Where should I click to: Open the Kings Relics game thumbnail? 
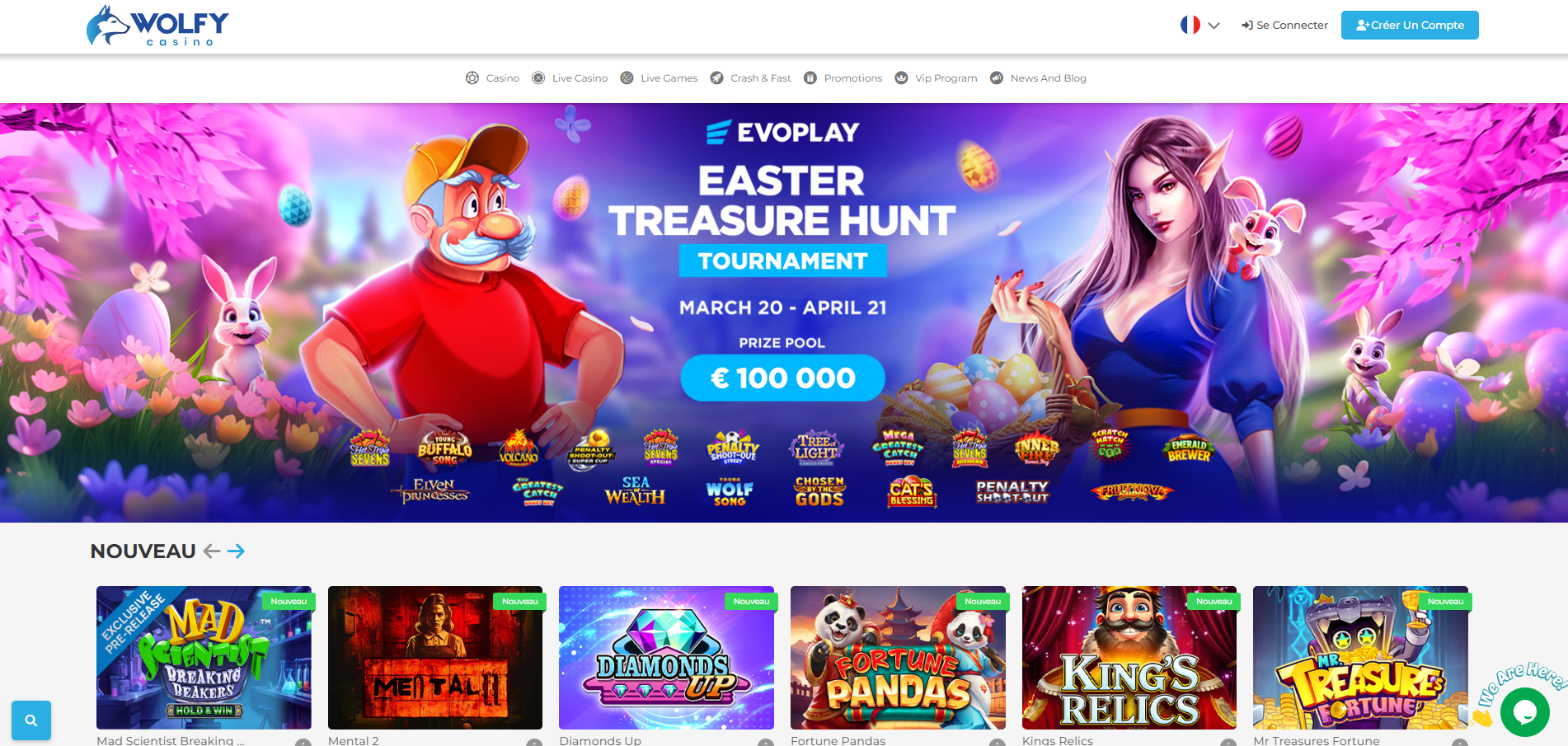click(x=1129, y=658)
